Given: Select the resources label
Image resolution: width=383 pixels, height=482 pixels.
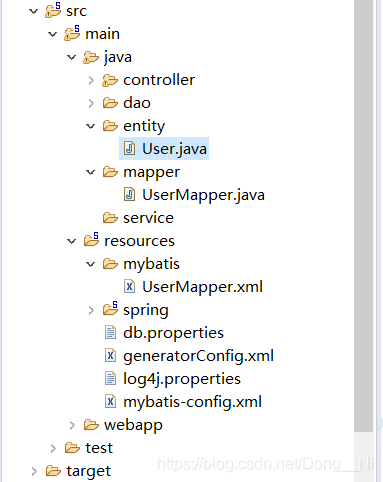Looking at the screenshot, I should (x=139, y=241).
